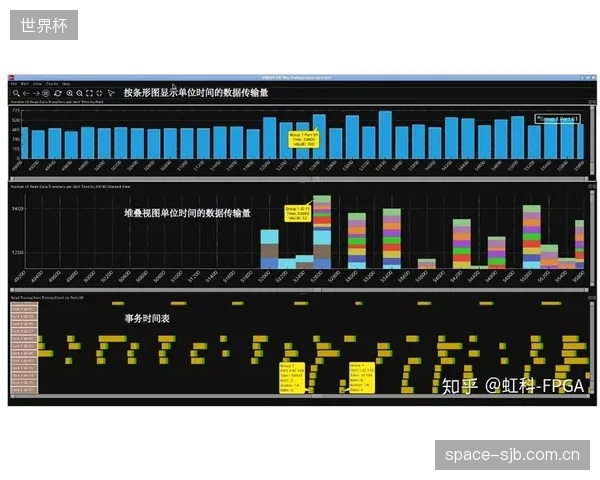The height and width of the screenshot is (480, 600).
Task: Click the 3400 axis label in stacked chart
Action: click(x=18, y=209)
